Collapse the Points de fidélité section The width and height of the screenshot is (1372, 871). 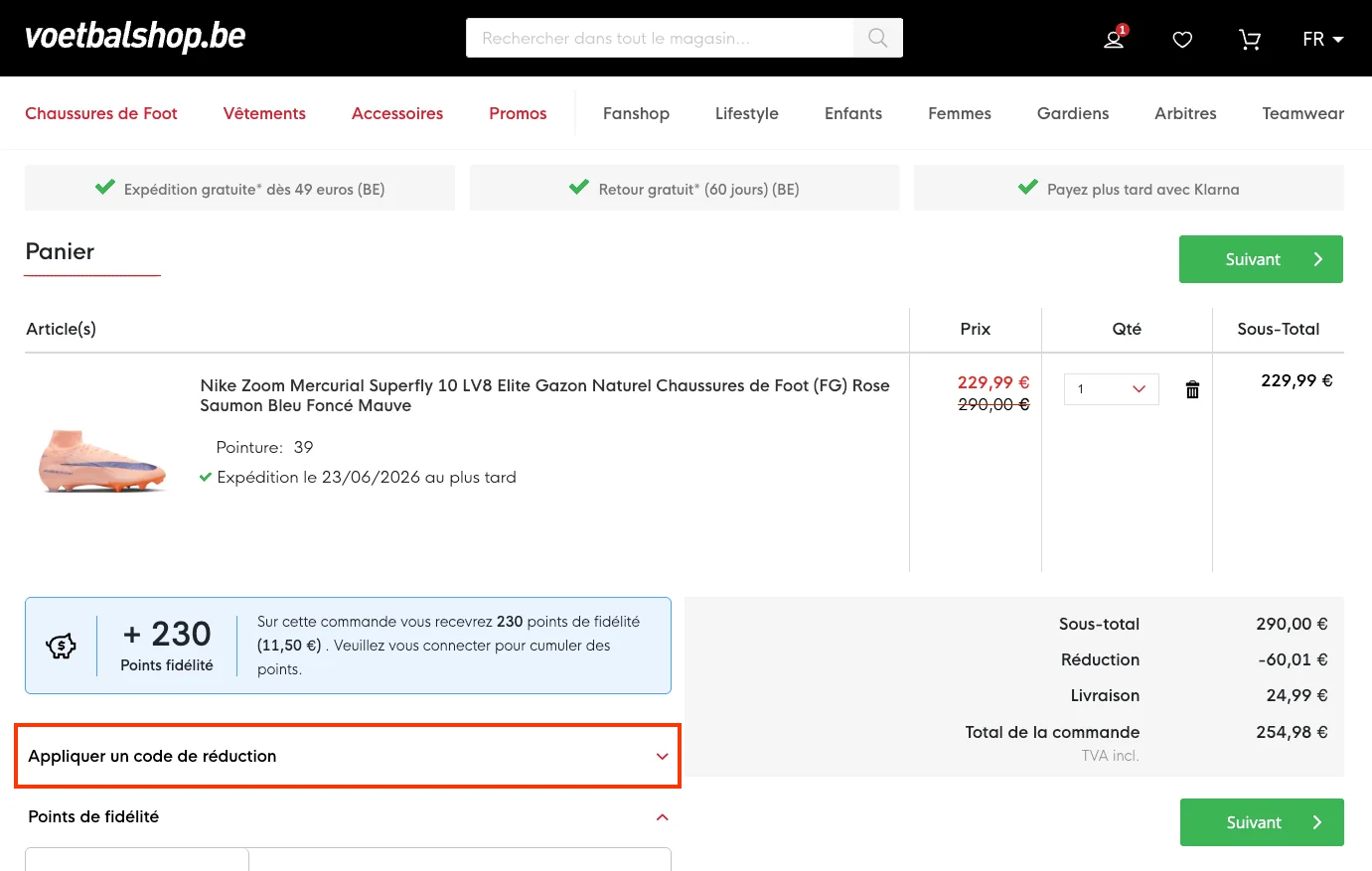(x=348, y=816)
